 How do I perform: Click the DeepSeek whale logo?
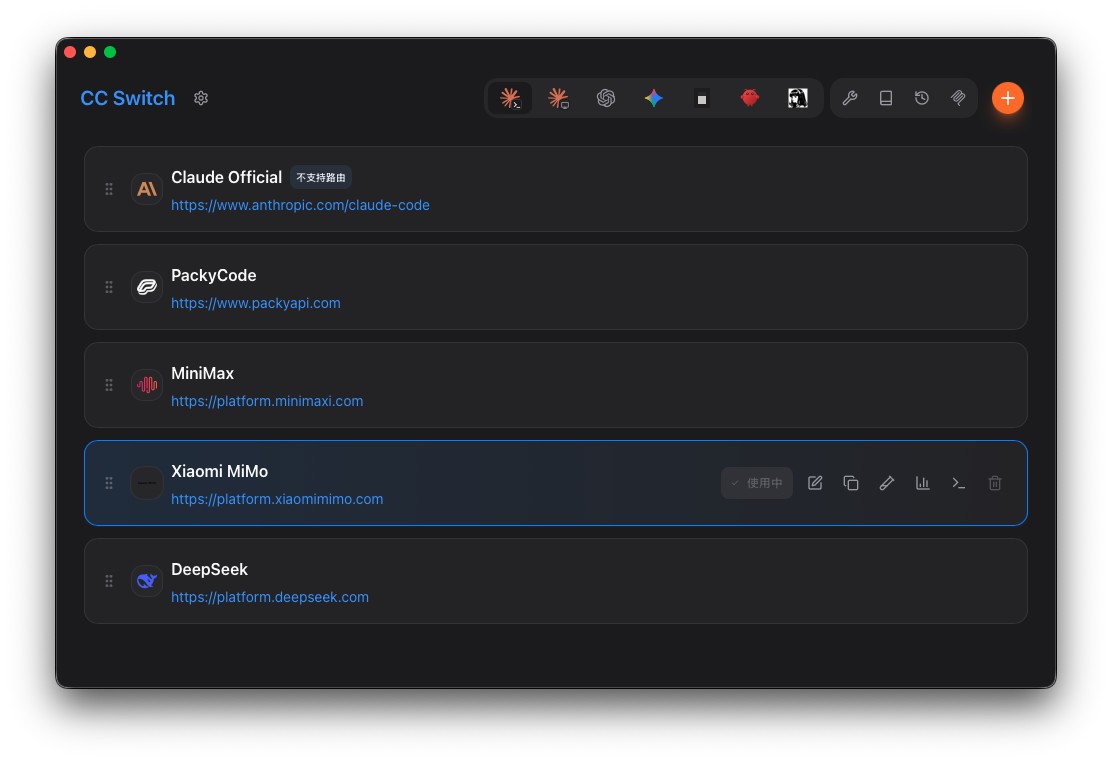pyautogui.click(x=147, y=581)
